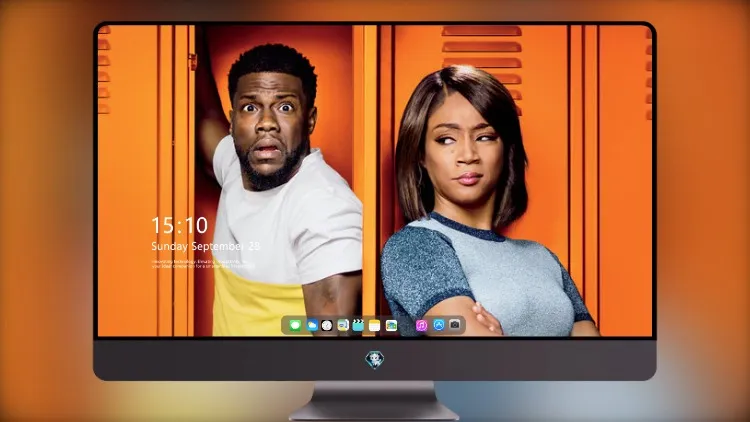Open the Clock app in dock
Viewport: 750px width, 422px height.
[x=327, y=325]
